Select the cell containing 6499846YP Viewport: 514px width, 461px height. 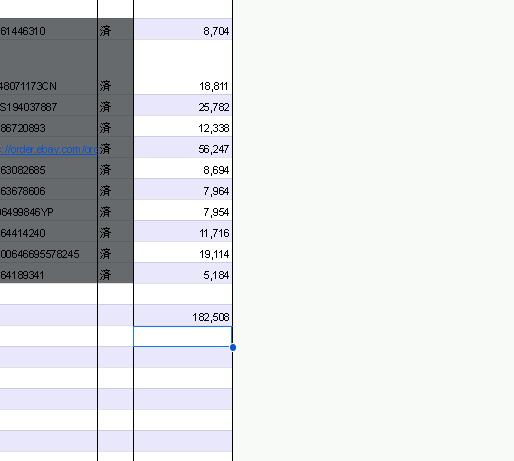pyautogui.click(x=48, y=212)
